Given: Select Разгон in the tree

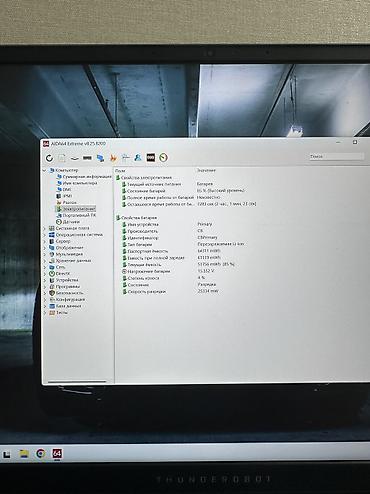Looking at the screenshot, I should pos(66,202).
